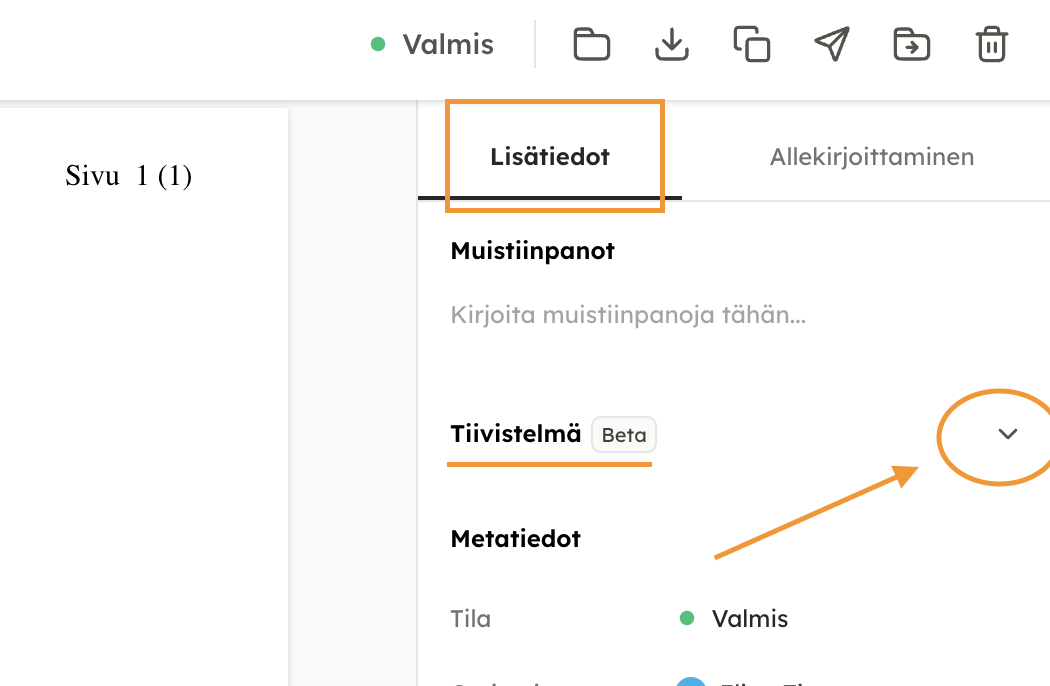Click the Beta badge next to Tiivistelmä
Image resolution: width=1050 pixels, height=686 pixels.
tap(624, 436)
